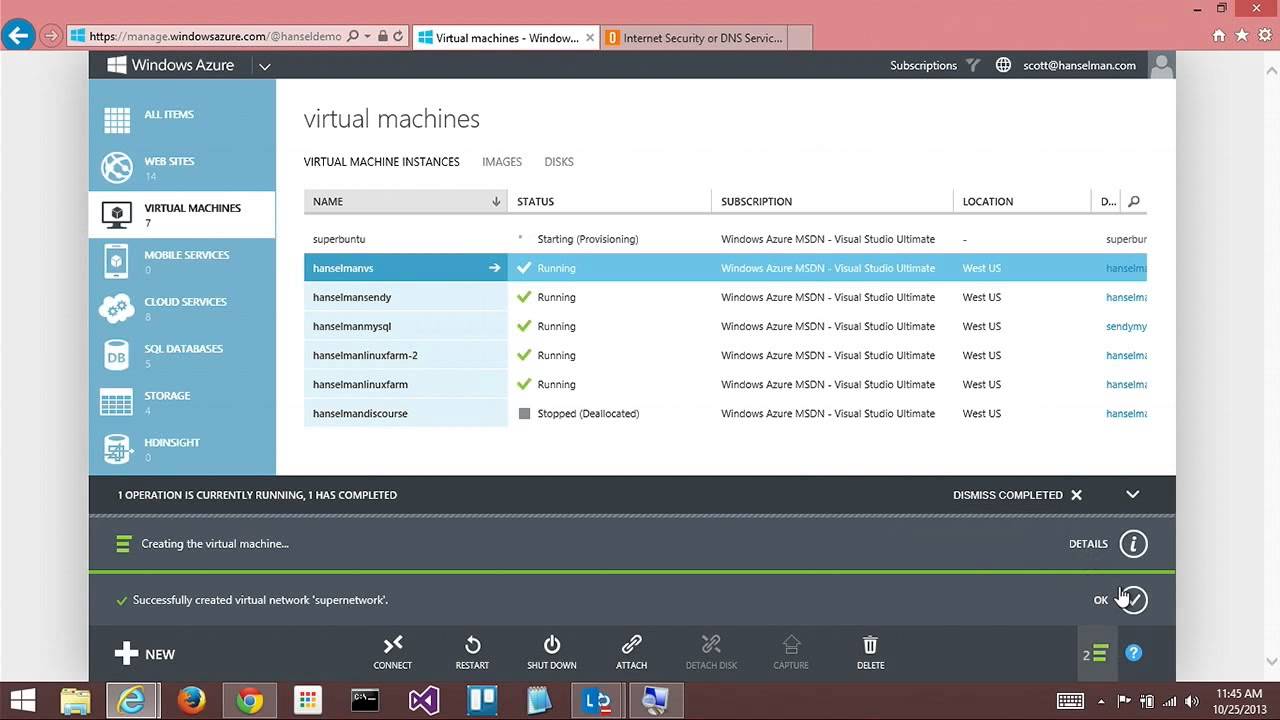
Task: Open Cloud Services in the sidebar
Action: pos(182,308)
